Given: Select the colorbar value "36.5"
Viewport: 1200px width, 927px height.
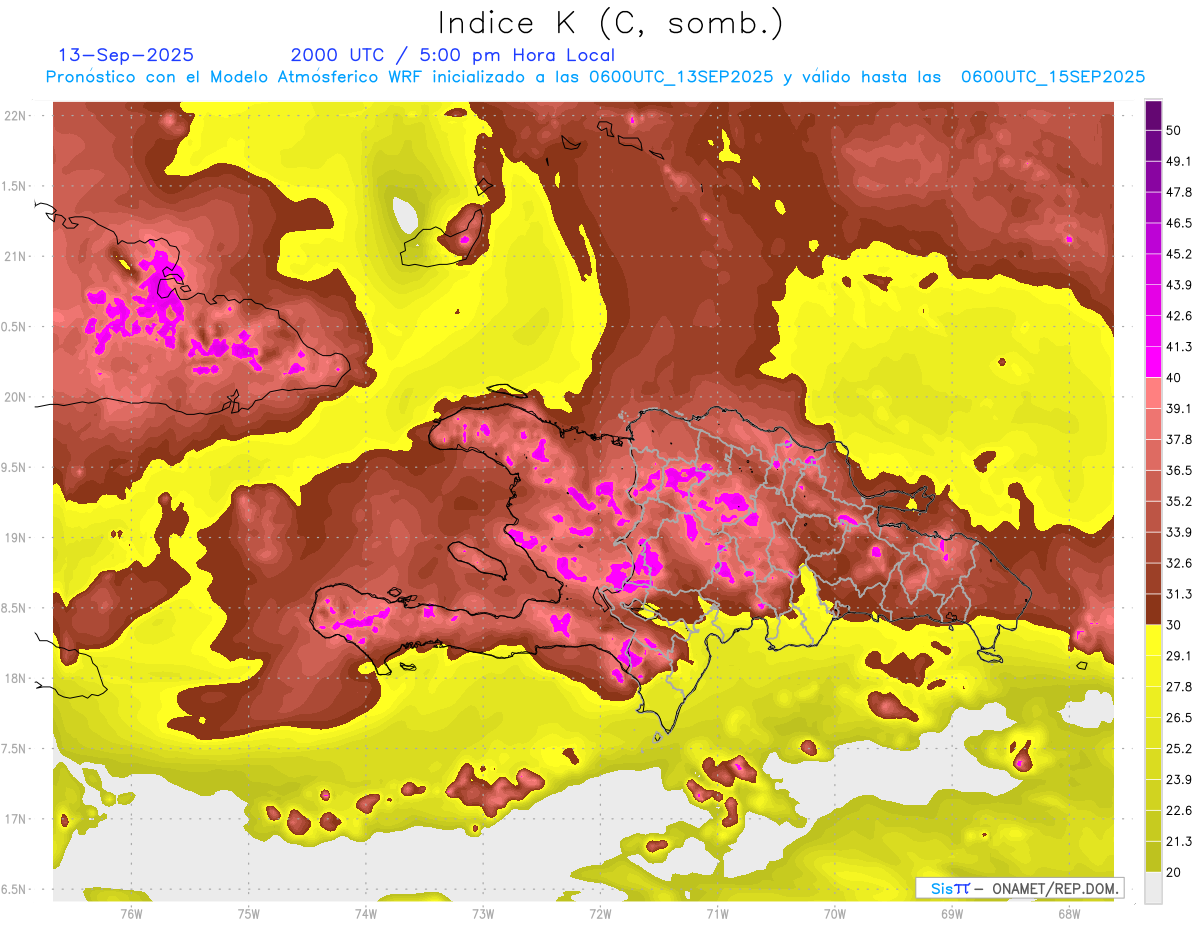Looking at the screenshot, I should 1178,470.
